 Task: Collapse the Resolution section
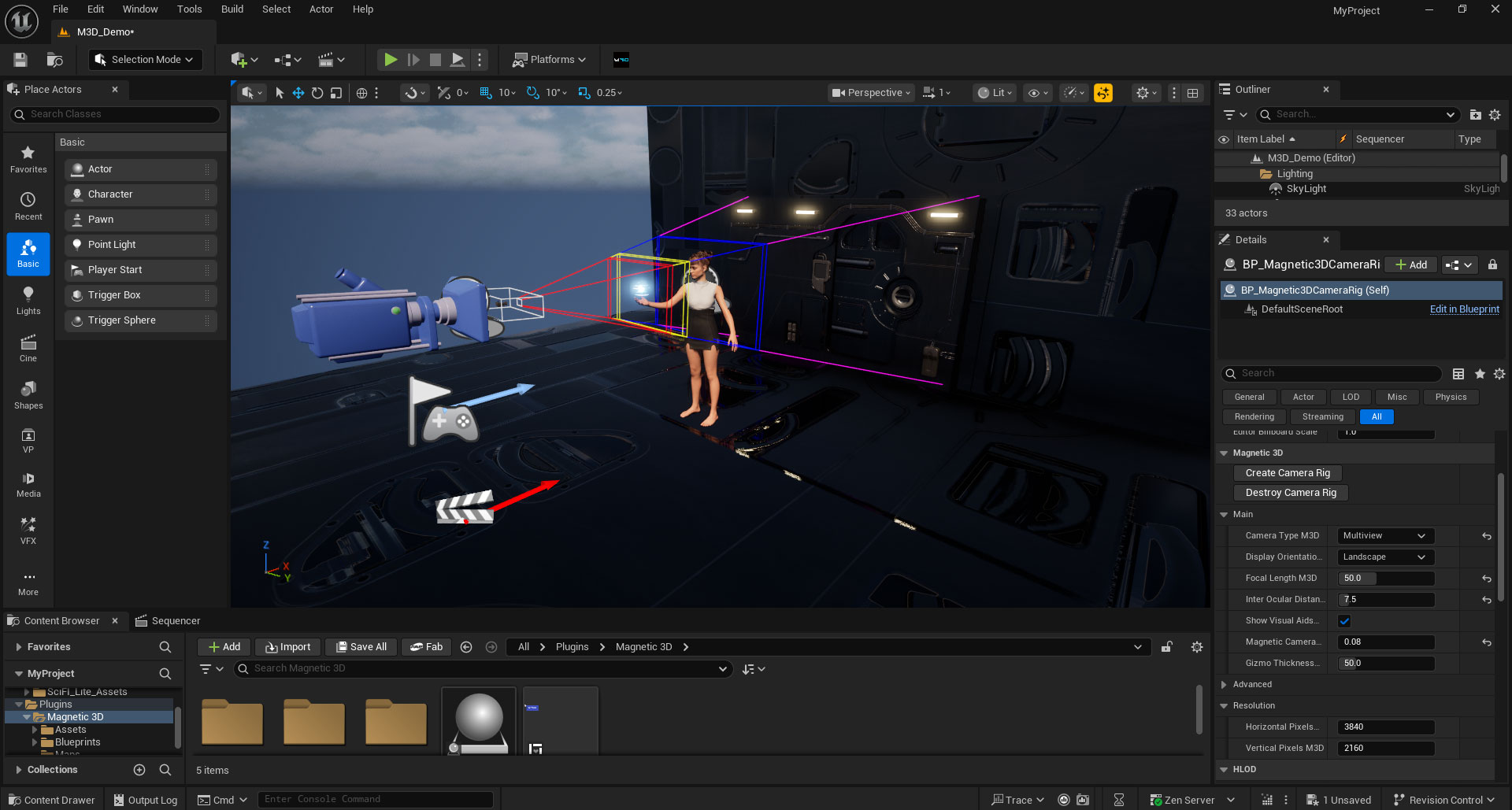[x=1224, y=706]
